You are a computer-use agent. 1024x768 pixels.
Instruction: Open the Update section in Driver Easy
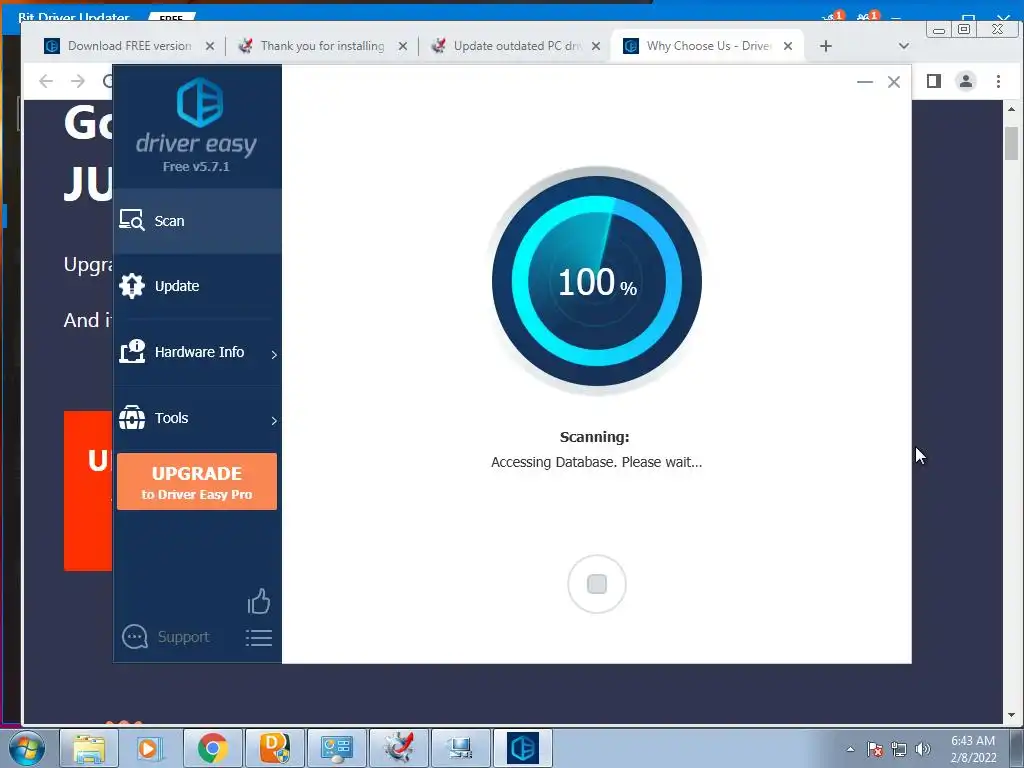click(x=197, y=286)
